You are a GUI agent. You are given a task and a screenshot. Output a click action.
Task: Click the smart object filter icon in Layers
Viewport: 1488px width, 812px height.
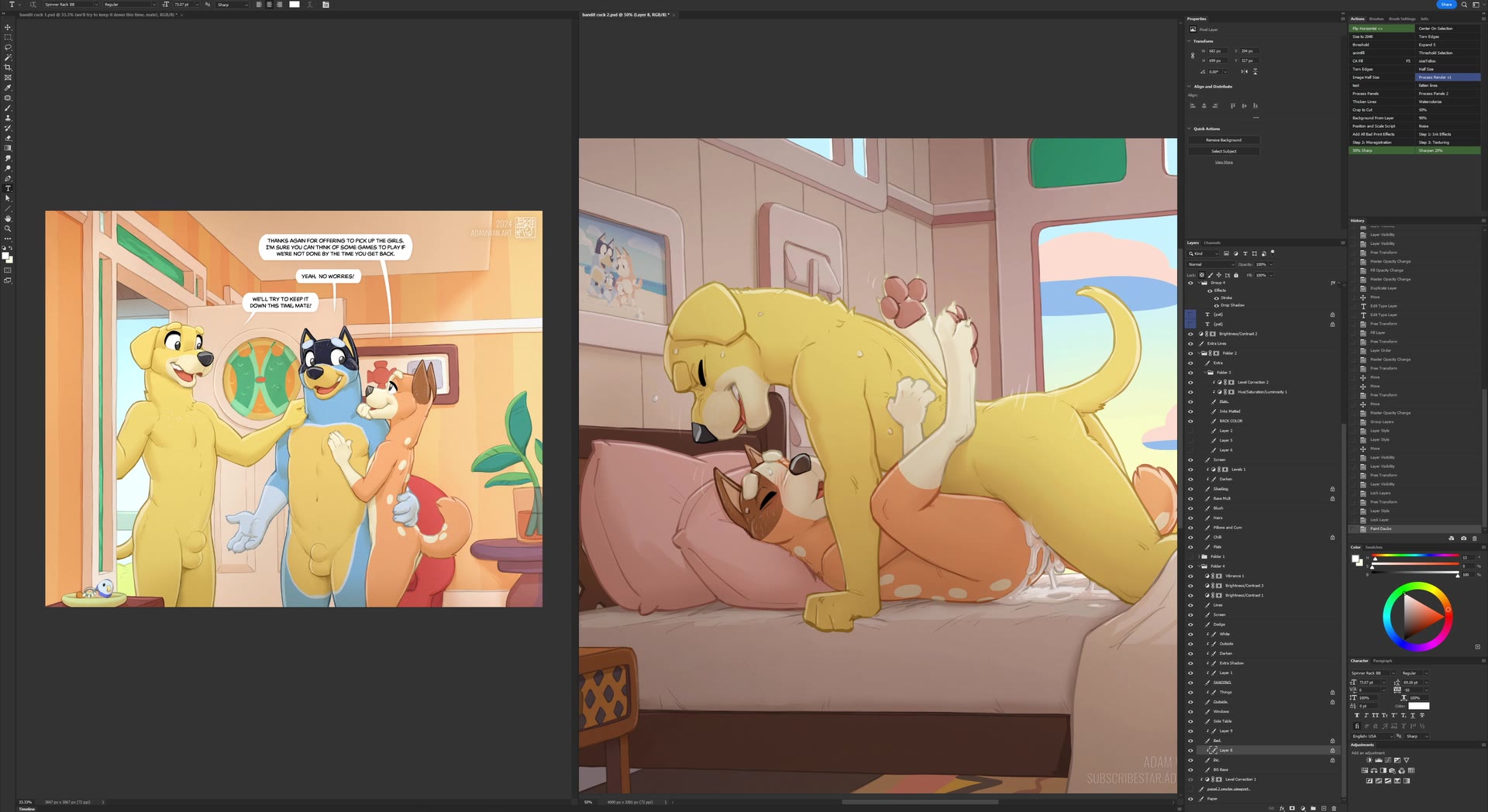tap(1264, 253)
